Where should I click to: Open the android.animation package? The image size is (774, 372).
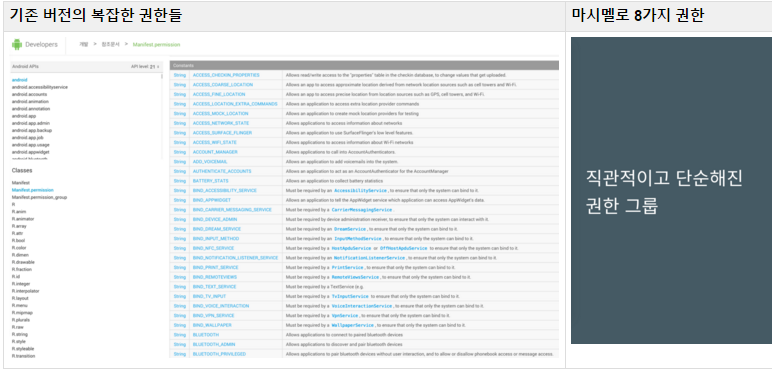[31, 102]
